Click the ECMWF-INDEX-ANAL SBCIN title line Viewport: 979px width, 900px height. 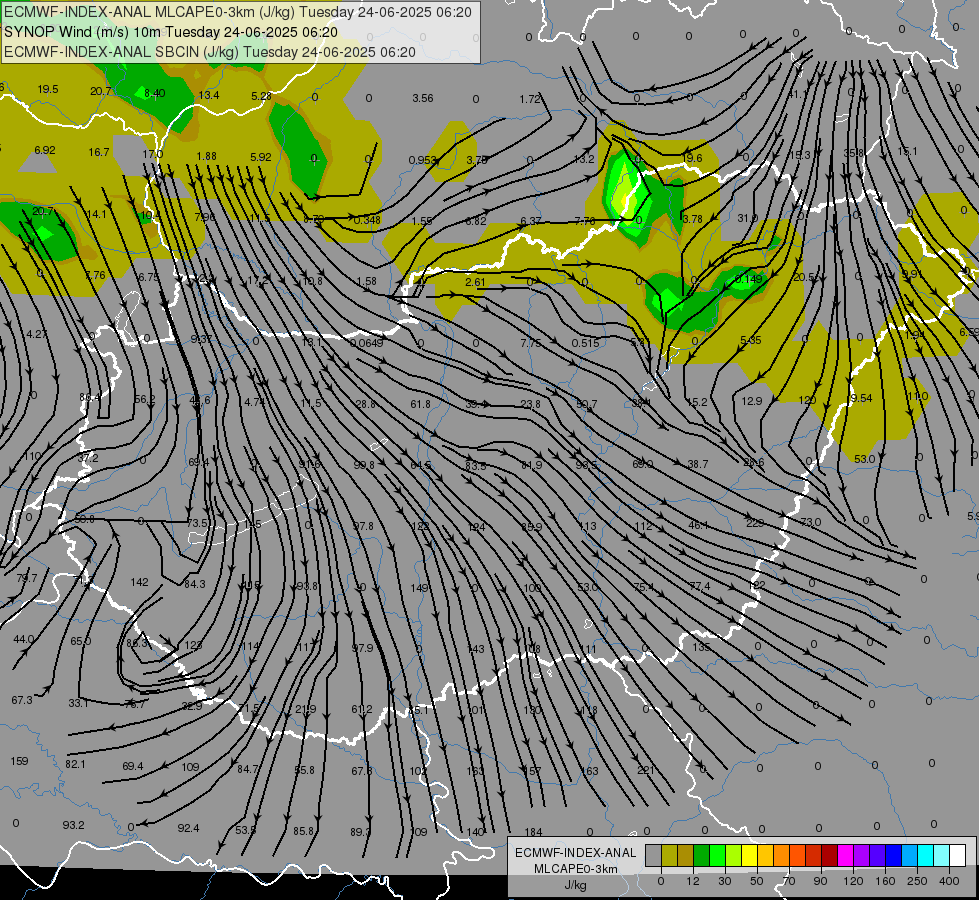pyautogui.click(x=210, y=52)
